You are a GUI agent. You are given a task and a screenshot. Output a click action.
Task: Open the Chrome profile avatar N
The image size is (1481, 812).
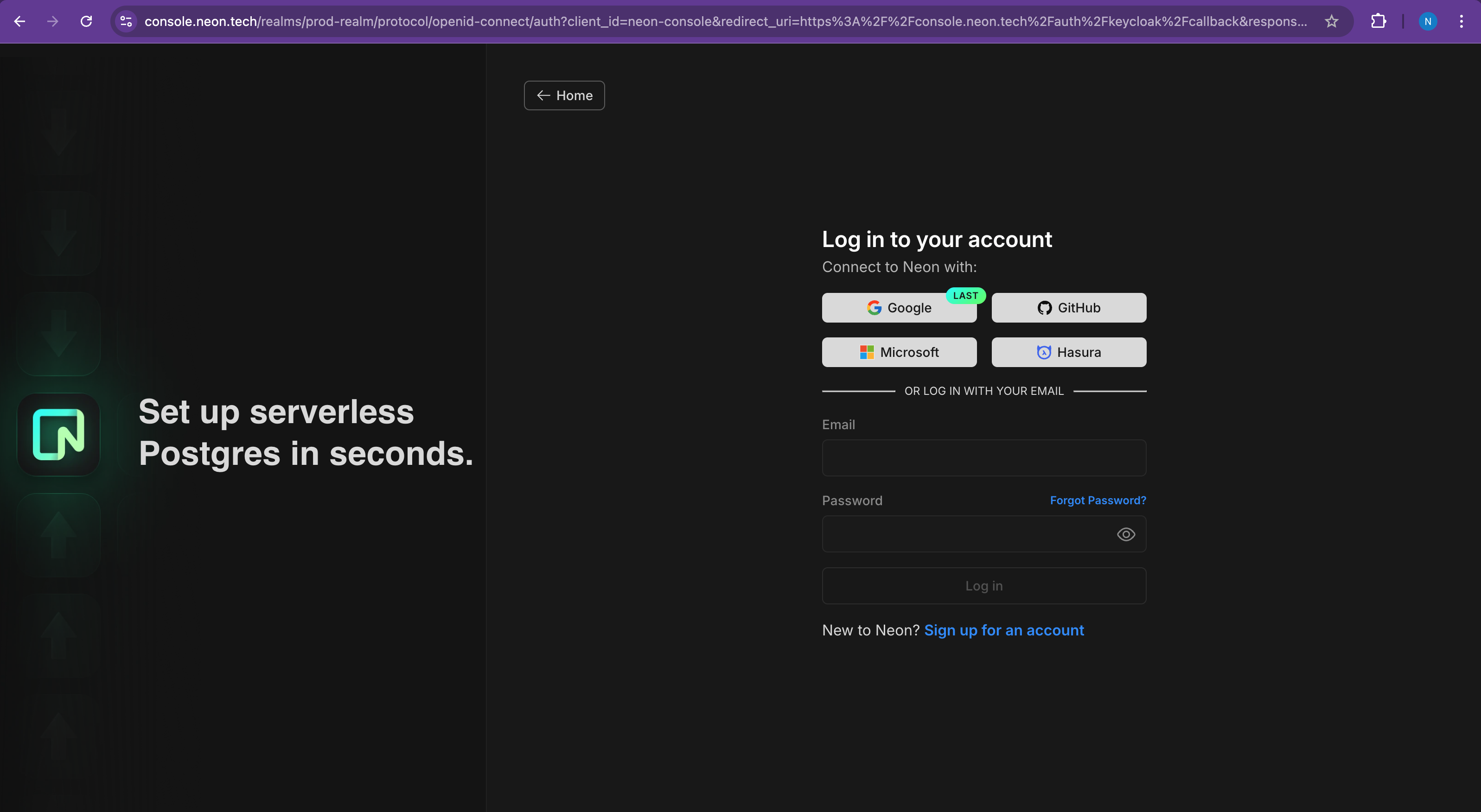[1428, 21]
